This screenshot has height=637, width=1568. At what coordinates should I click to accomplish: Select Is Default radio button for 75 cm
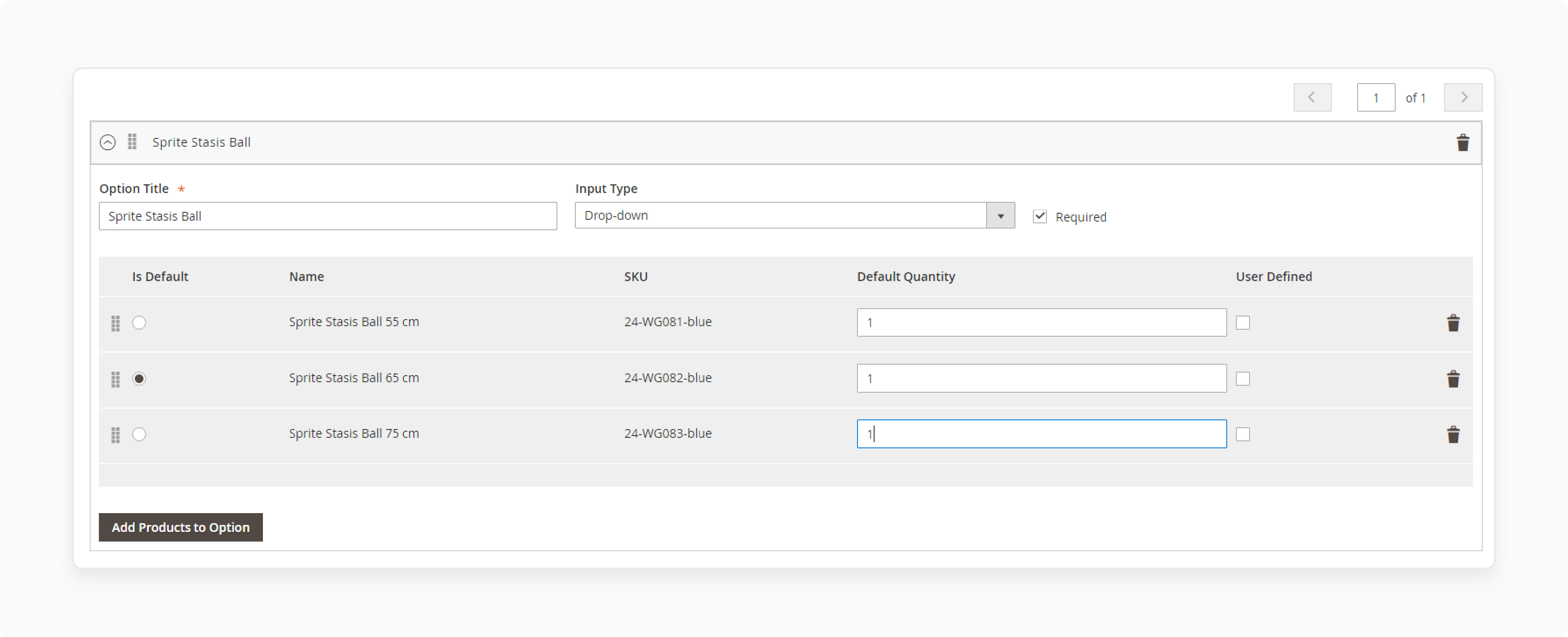[140, 433]
